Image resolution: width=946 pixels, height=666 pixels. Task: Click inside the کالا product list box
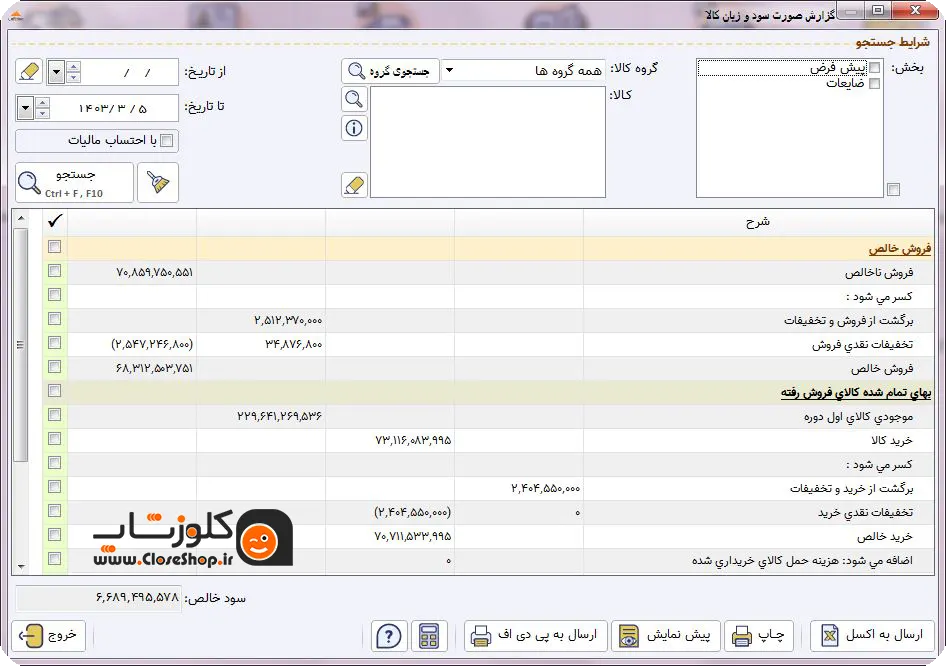(487, 142)
